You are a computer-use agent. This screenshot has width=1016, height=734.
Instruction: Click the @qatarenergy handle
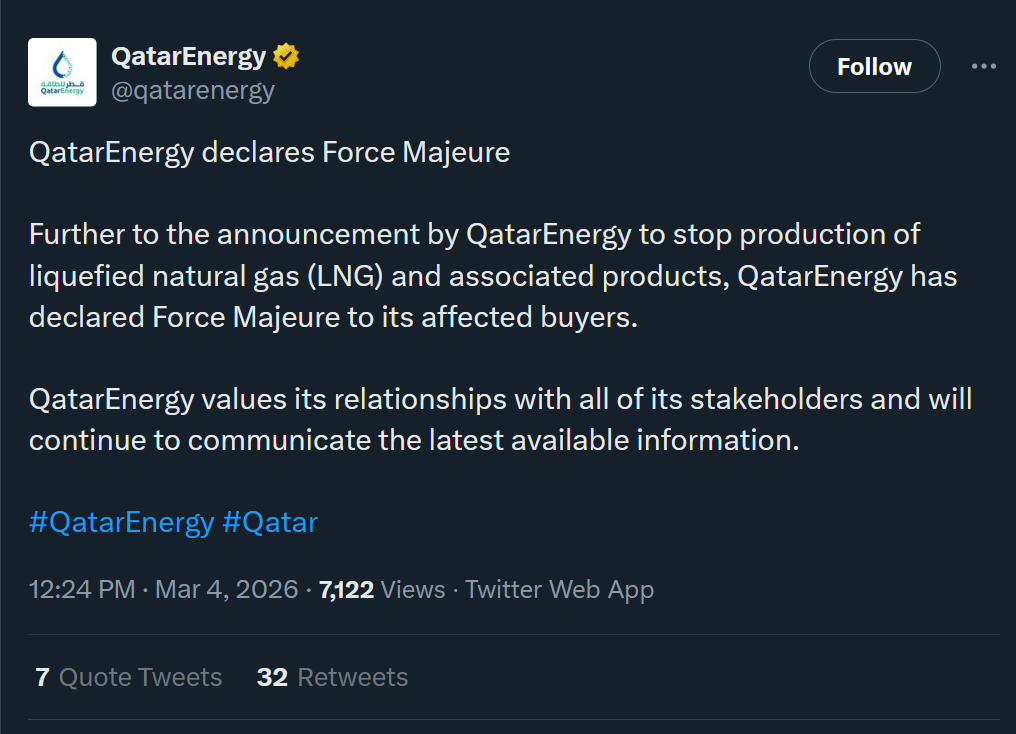coord(192,91)
